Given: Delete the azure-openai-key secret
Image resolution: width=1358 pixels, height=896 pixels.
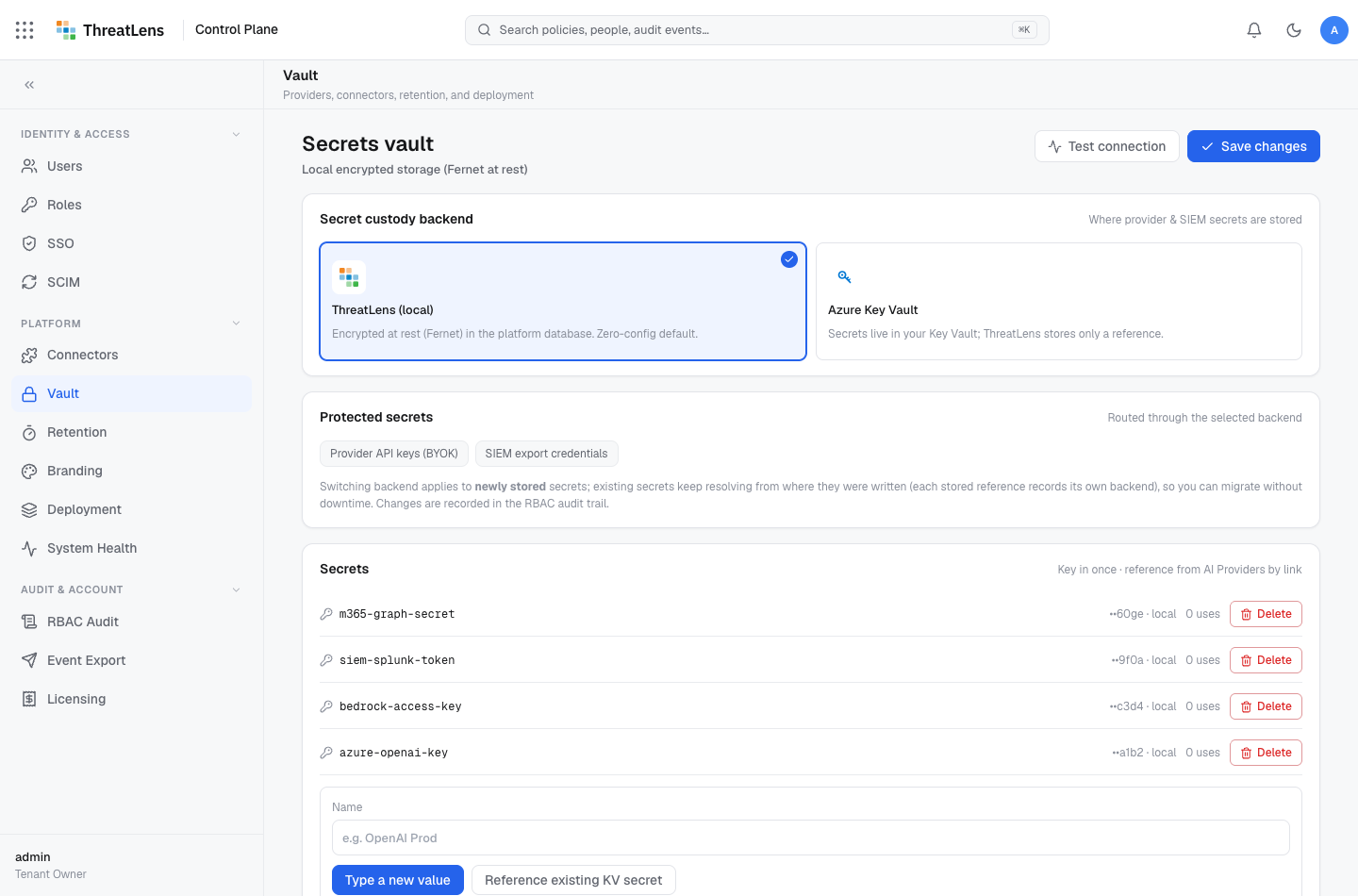Looking at the screenshot, I should [x=1266, y=753].
